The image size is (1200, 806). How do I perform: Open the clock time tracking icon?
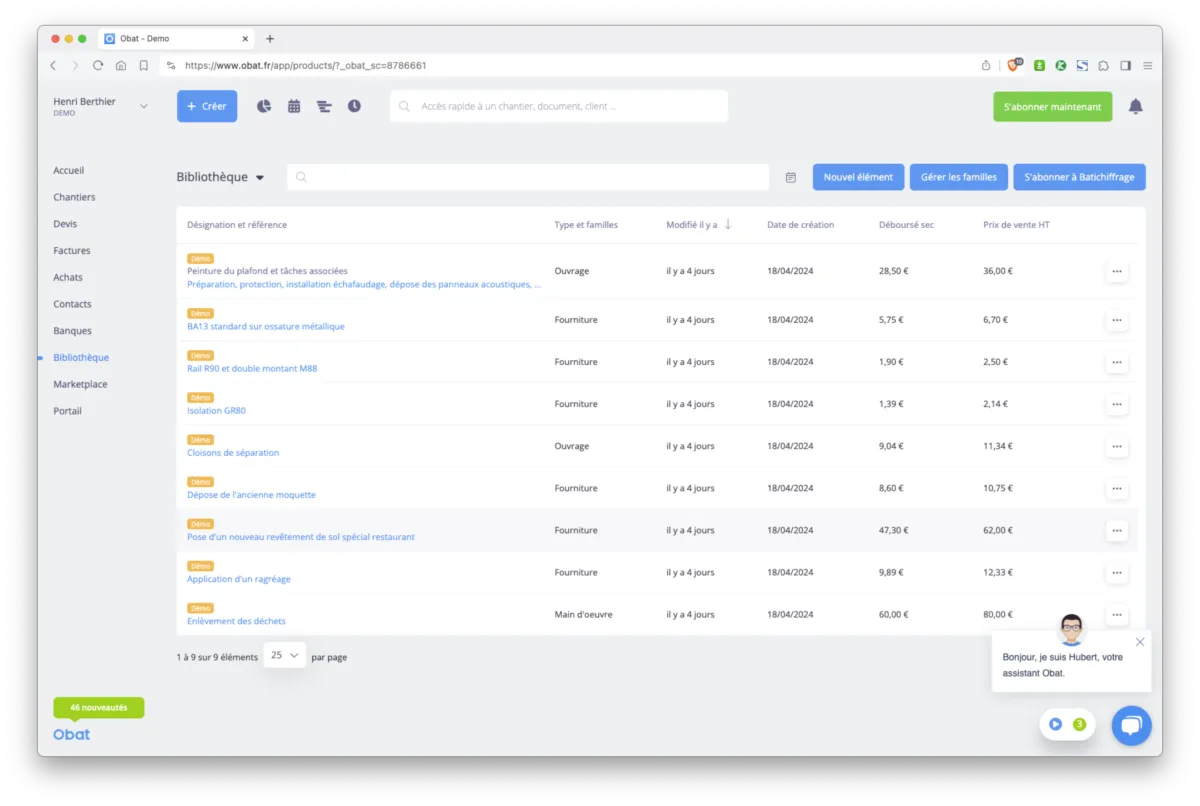tap(354, 106)
